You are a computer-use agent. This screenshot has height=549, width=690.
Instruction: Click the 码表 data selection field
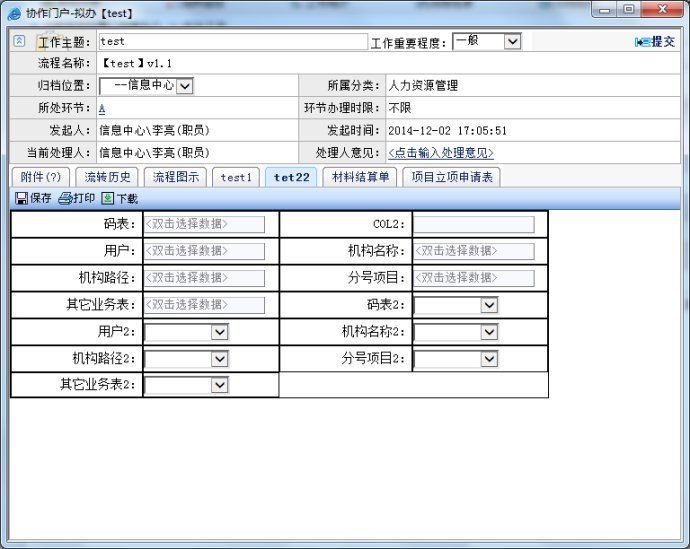coord(205,224)
